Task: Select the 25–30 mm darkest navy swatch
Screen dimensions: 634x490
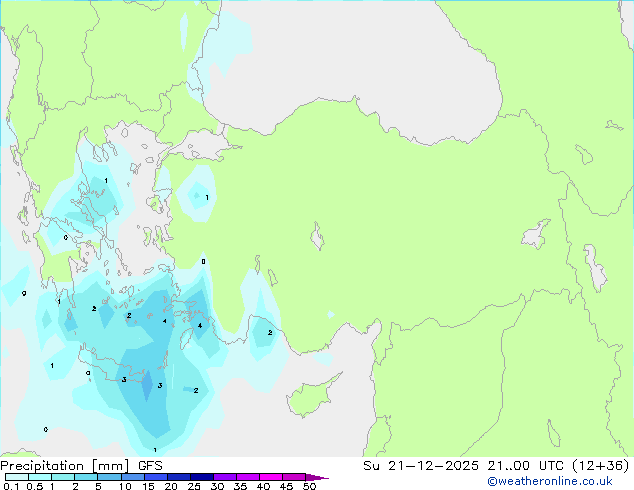Action: point(201,477)
